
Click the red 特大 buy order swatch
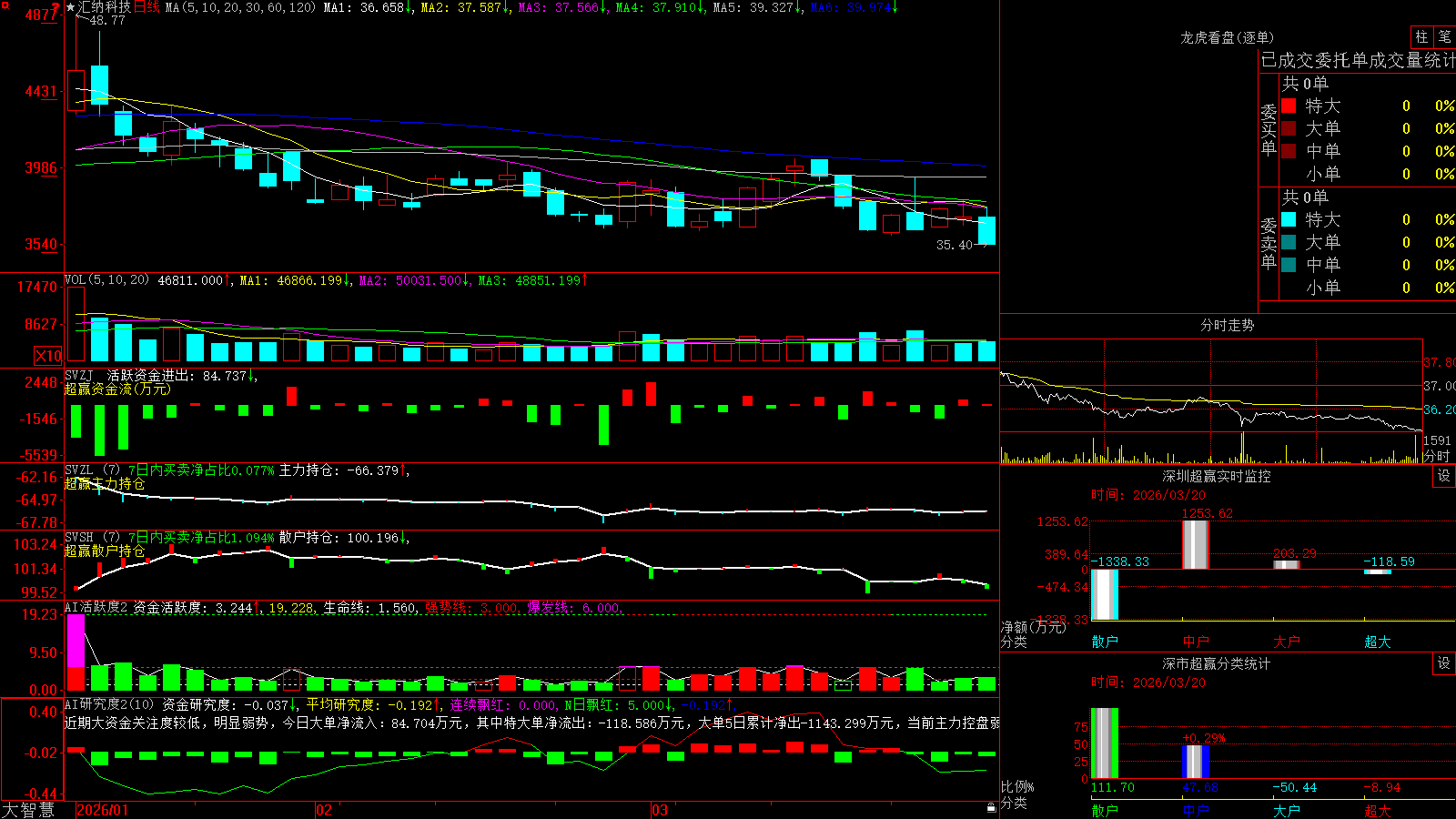1289,106
